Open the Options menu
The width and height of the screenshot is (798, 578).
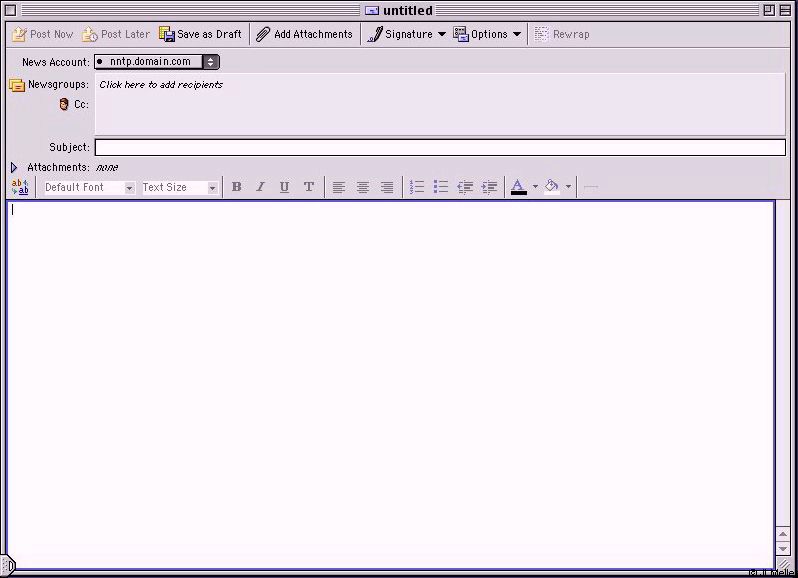coord(488,34)
